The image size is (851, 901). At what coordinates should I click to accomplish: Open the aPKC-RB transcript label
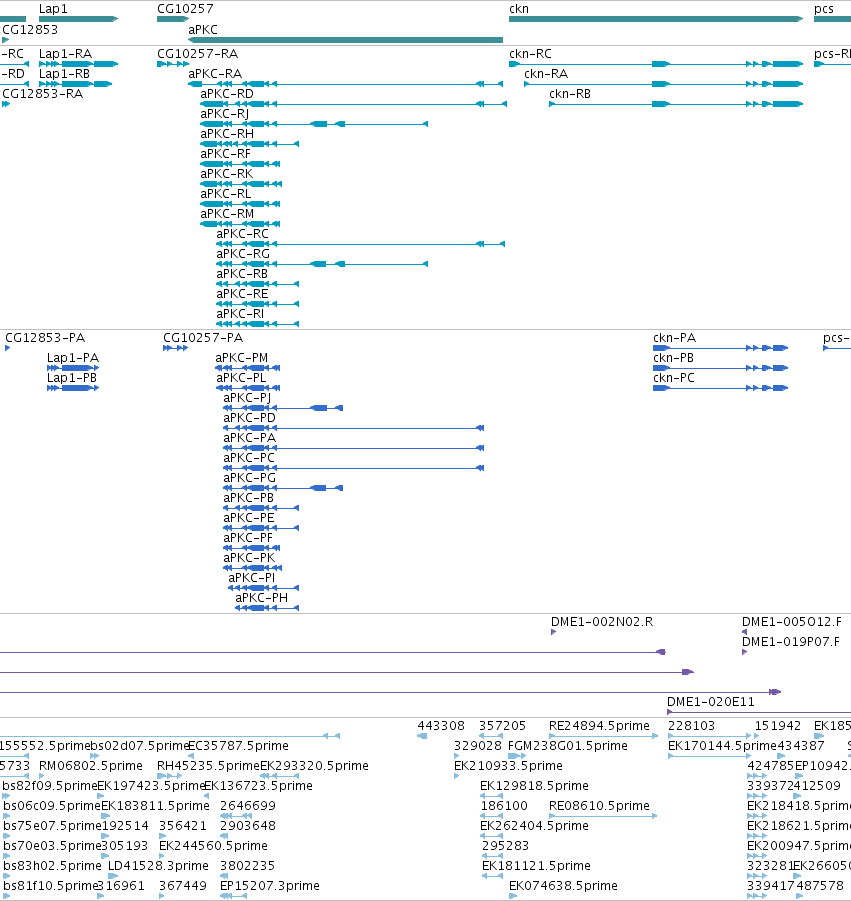click(x=242, y=274)
